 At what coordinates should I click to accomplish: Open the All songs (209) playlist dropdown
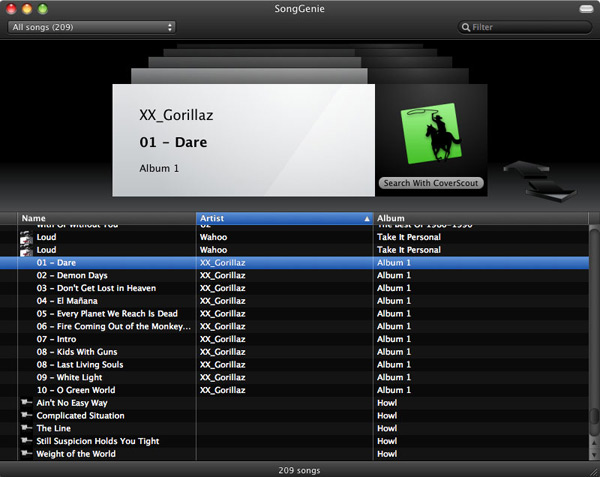click(91, 27)
